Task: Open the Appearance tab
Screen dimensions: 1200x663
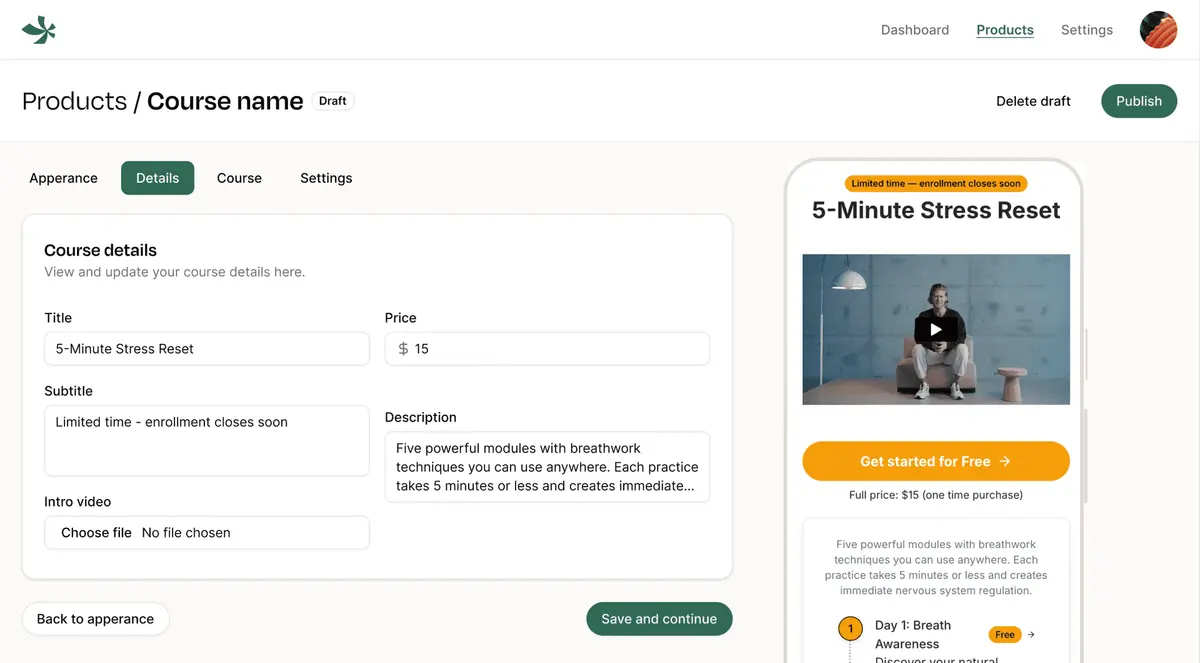Action: point(63,177)
